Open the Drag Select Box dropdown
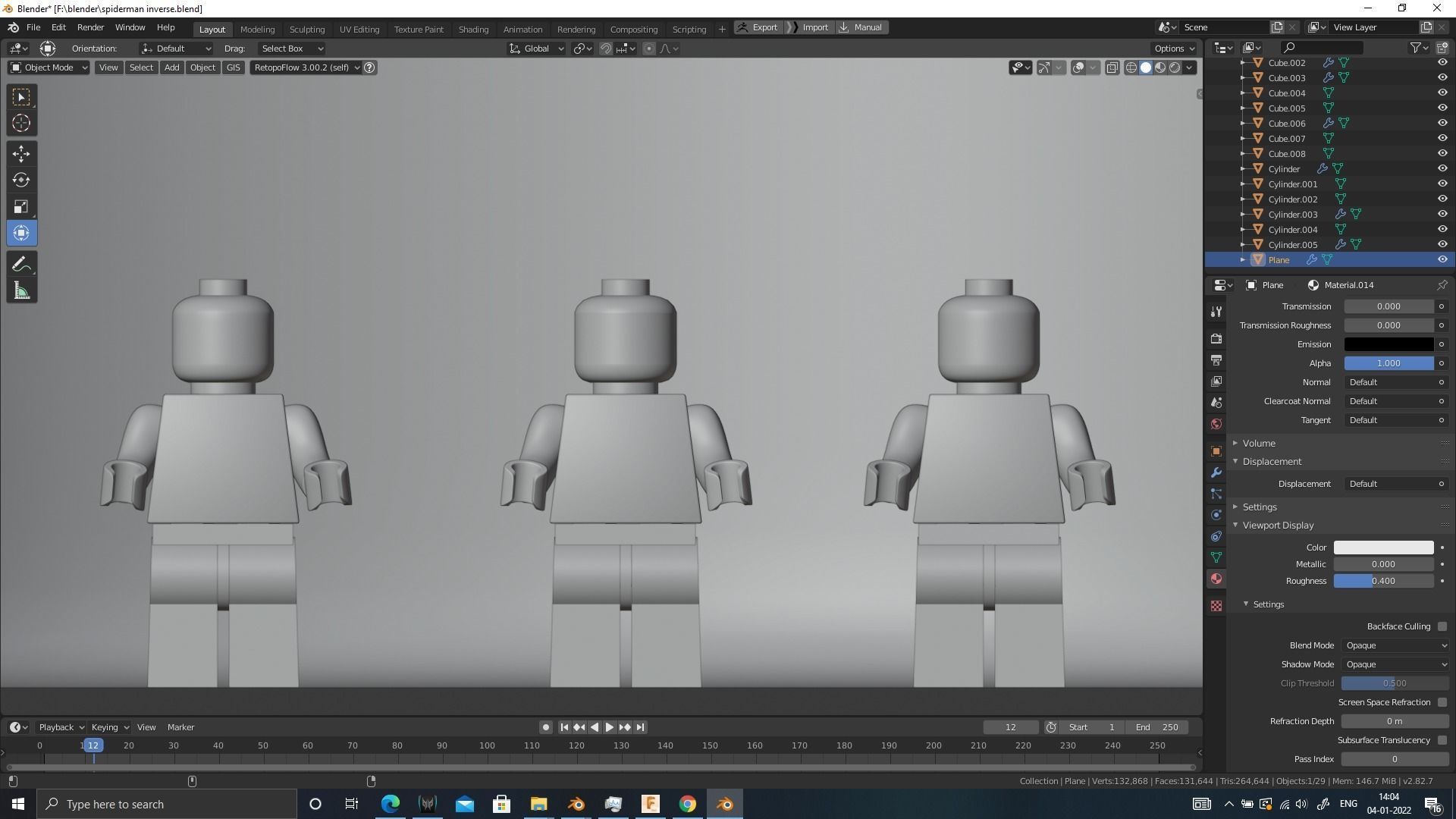The height and width of the screenshot is (819, 1456). 292,49
